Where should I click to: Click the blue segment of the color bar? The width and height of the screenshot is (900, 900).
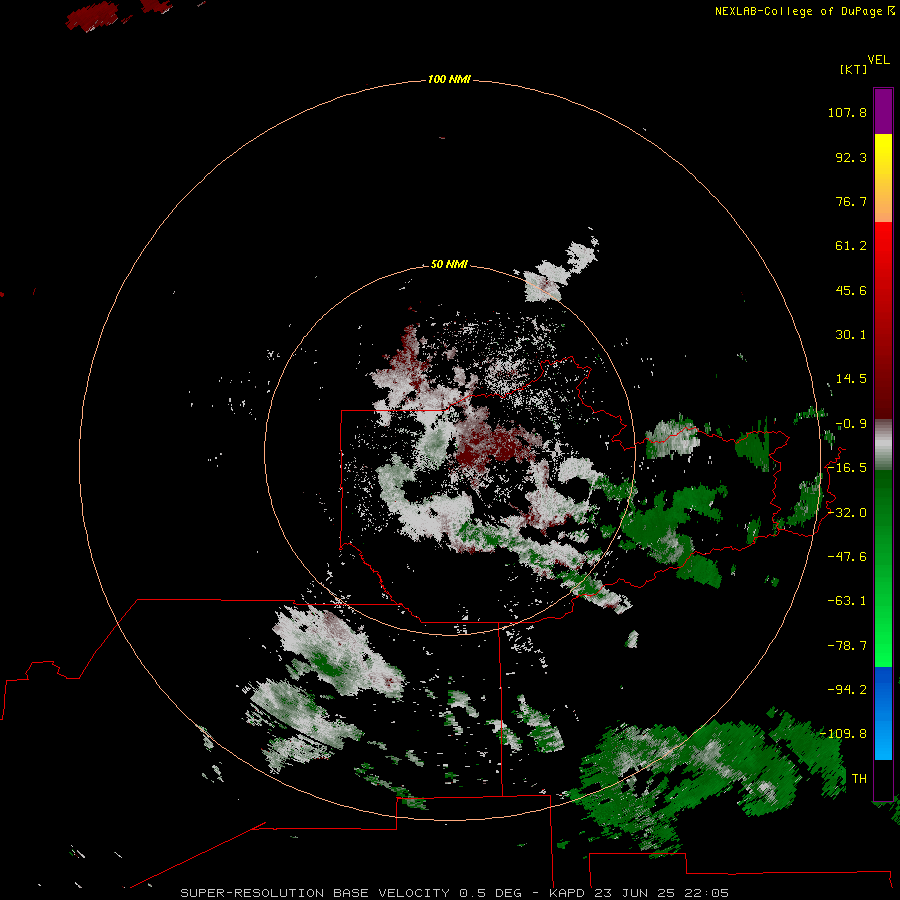[x=883, y=713]
